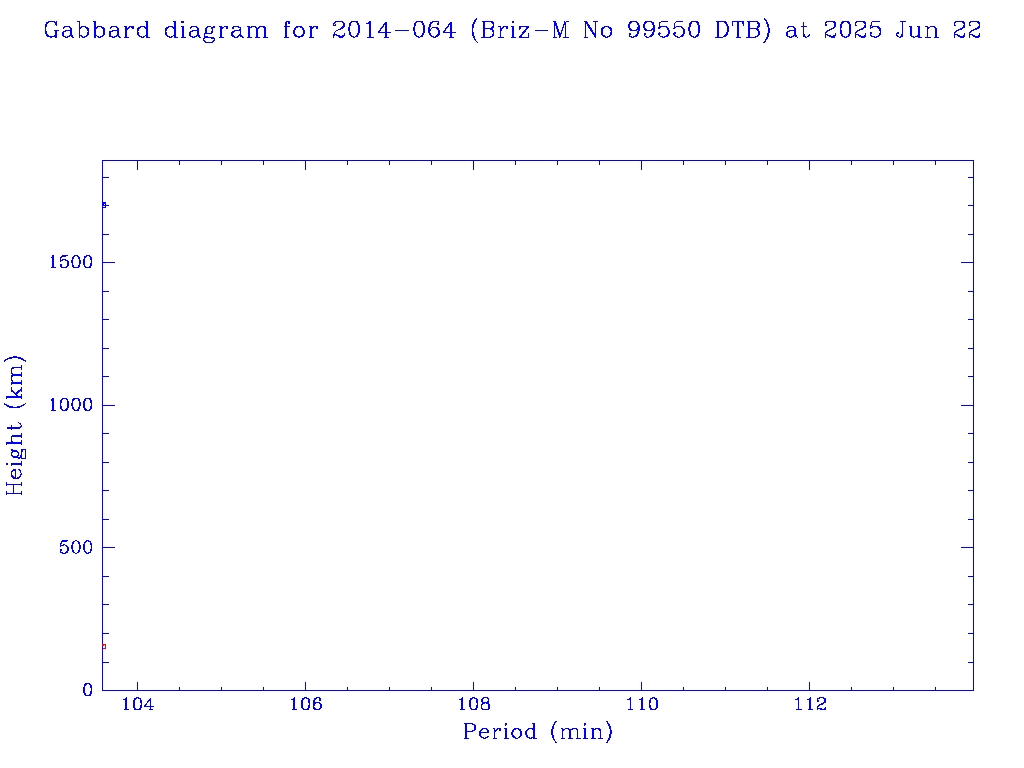Click the 106 tick label on period axis
The width and height of the screenshot is (1024, 768).
tap(305, 705)
